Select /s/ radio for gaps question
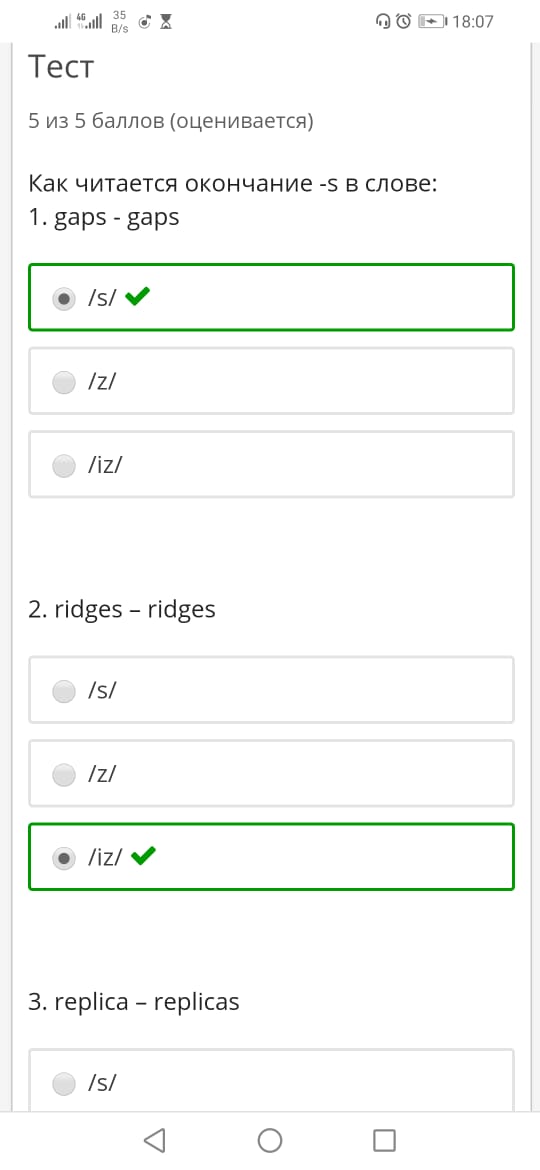 (x=64, y=299)
